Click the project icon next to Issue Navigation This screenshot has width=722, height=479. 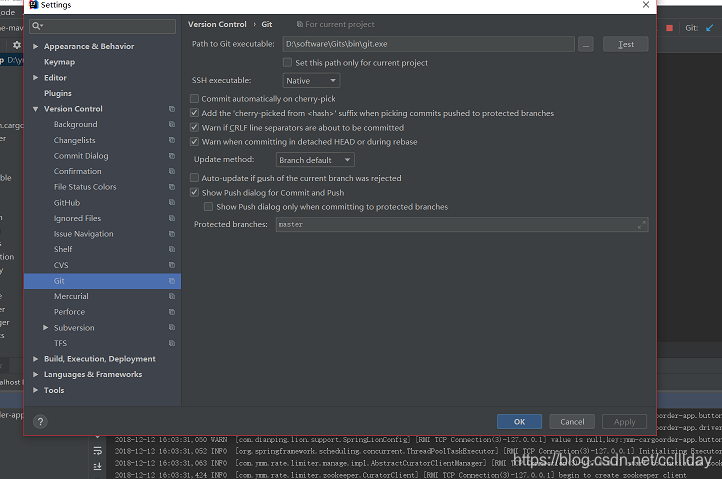pyautogui.click(x=172, y=234)
